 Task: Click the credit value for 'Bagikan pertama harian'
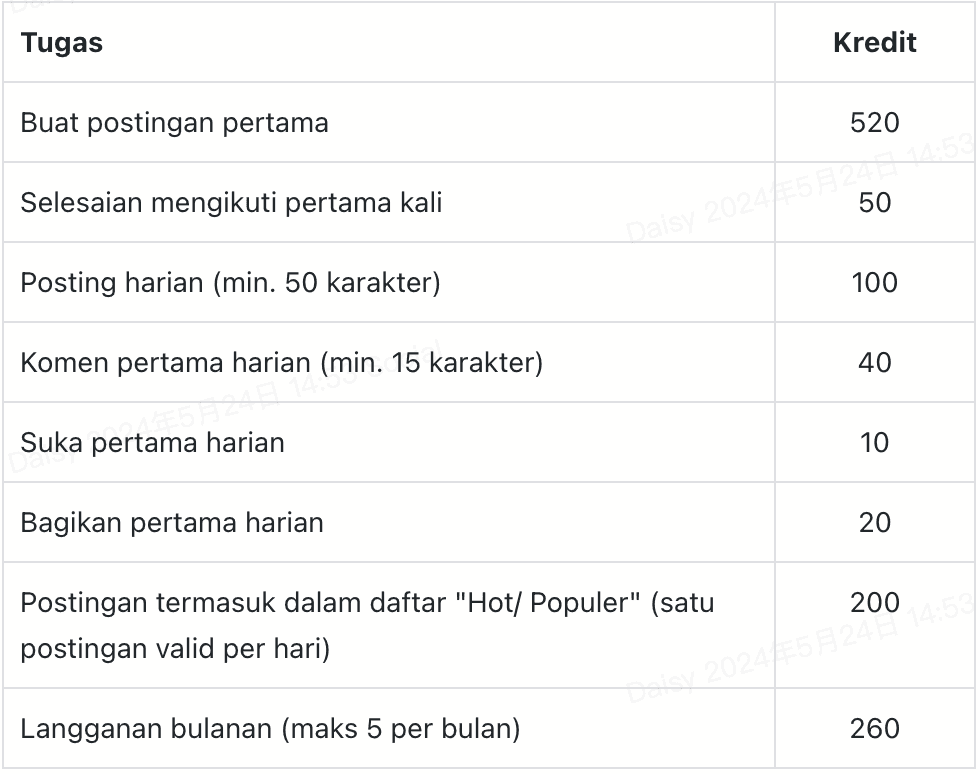pos(874,523)
